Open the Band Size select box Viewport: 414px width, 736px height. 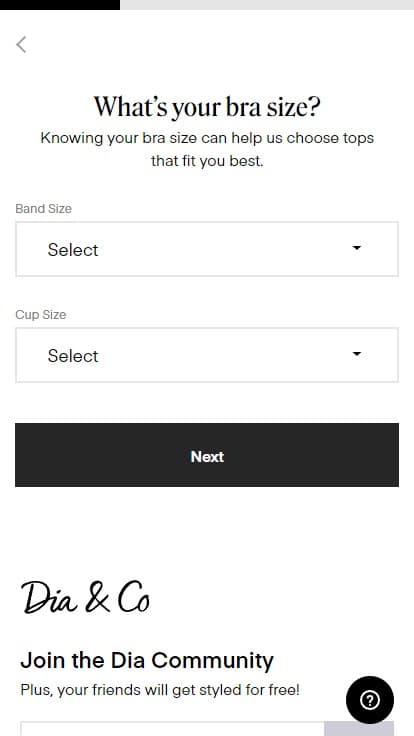pyautogui.click(x=207, y=249)
